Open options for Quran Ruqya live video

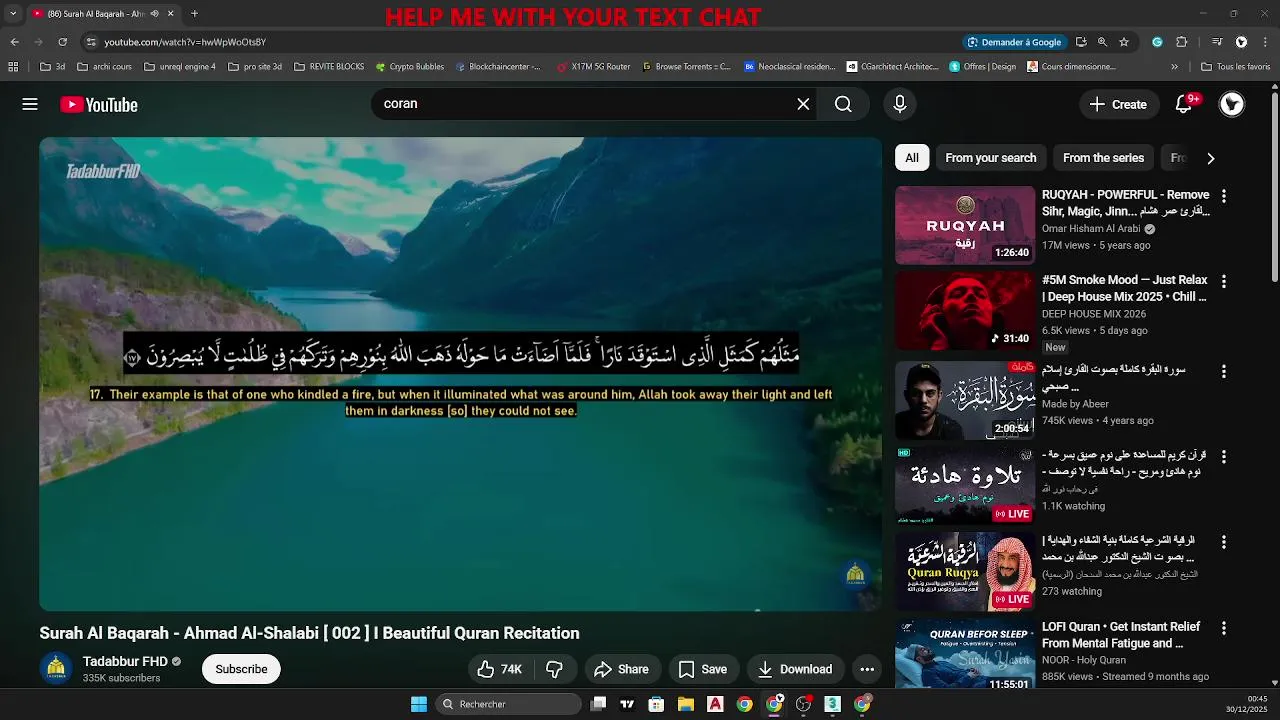coord(1223,542)
